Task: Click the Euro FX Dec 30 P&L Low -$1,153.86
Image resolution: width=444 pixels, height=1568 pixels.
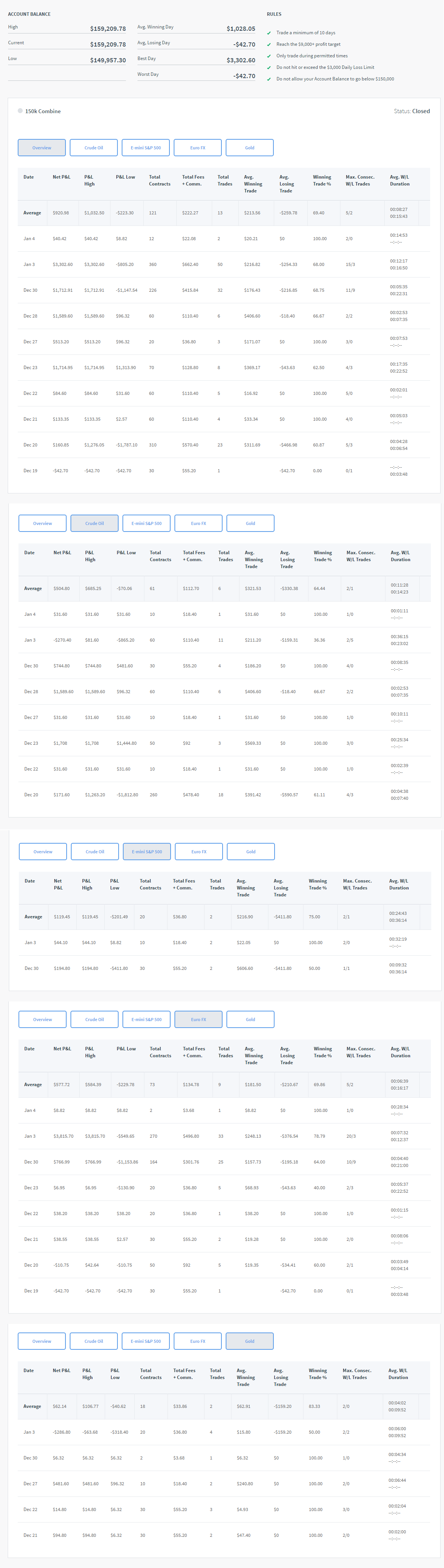Action: pyautogui.click(x=127, y=1162)
